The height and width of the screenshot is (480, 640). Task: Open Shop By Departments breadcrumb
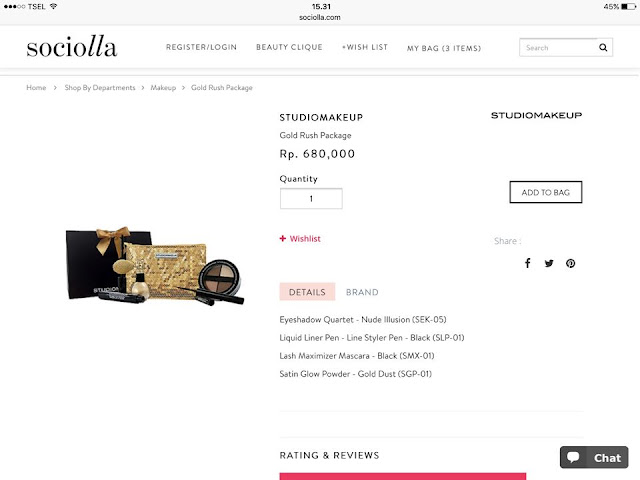coord(100,88)
